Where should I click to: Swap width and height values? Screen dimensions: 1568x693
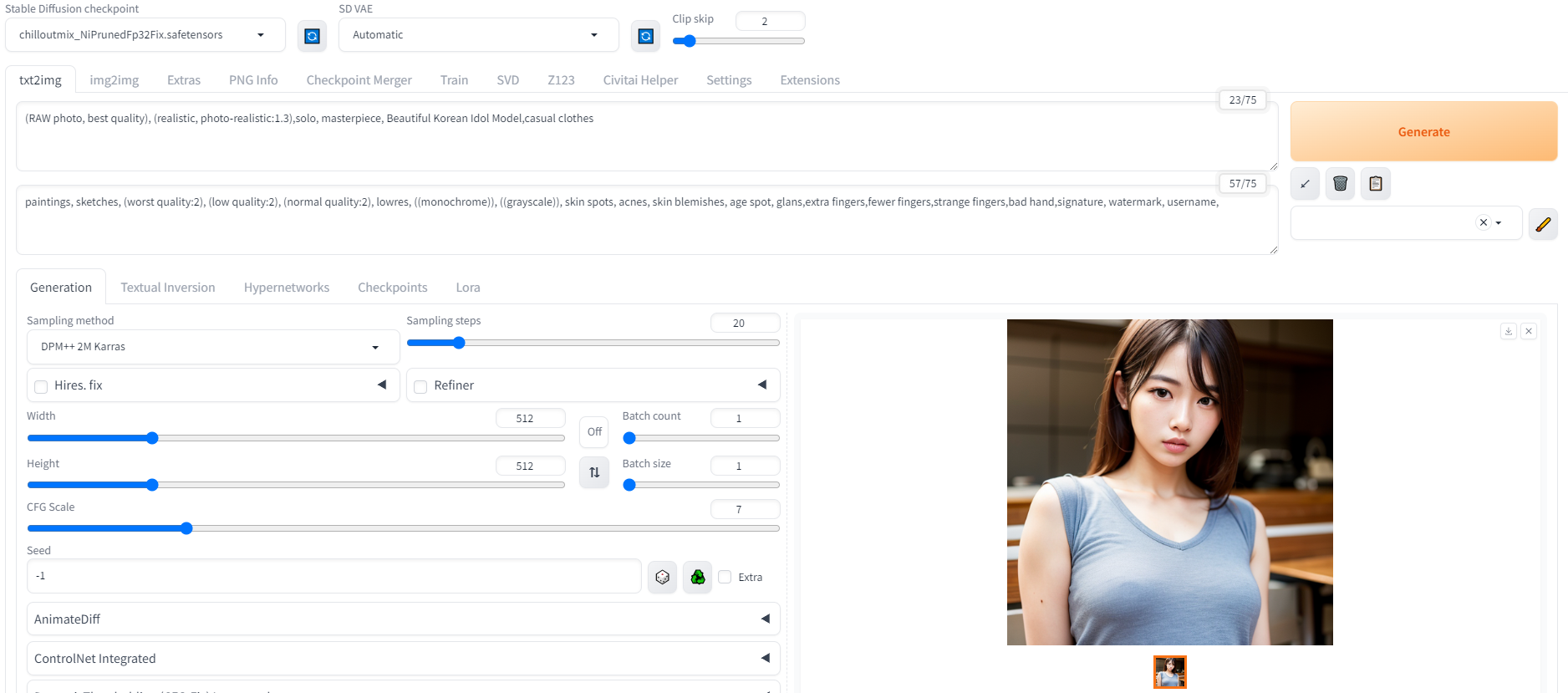[x=594, y=472]
